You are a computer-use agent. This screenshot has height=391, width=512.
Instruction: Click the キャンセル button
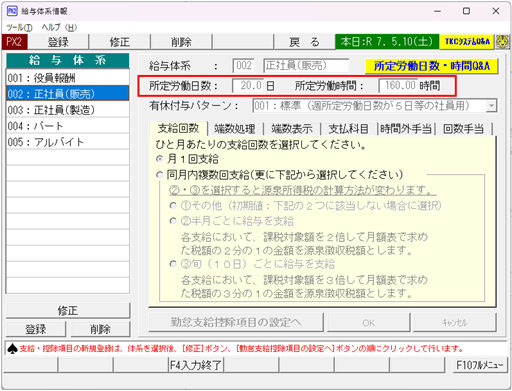[455, 322]
